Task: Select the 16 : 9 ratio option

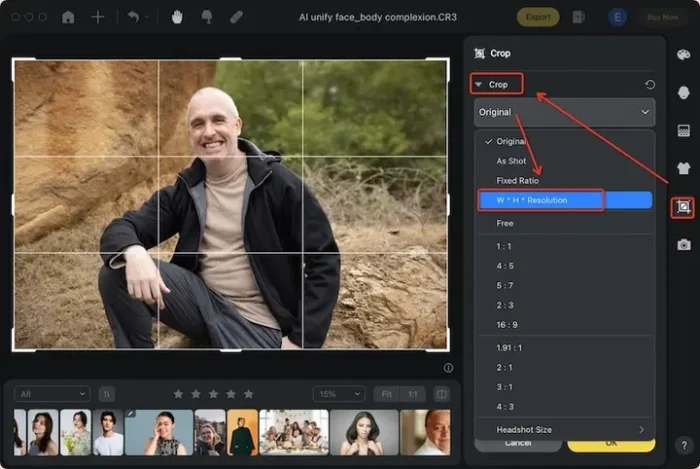Action: pos(508,324)
